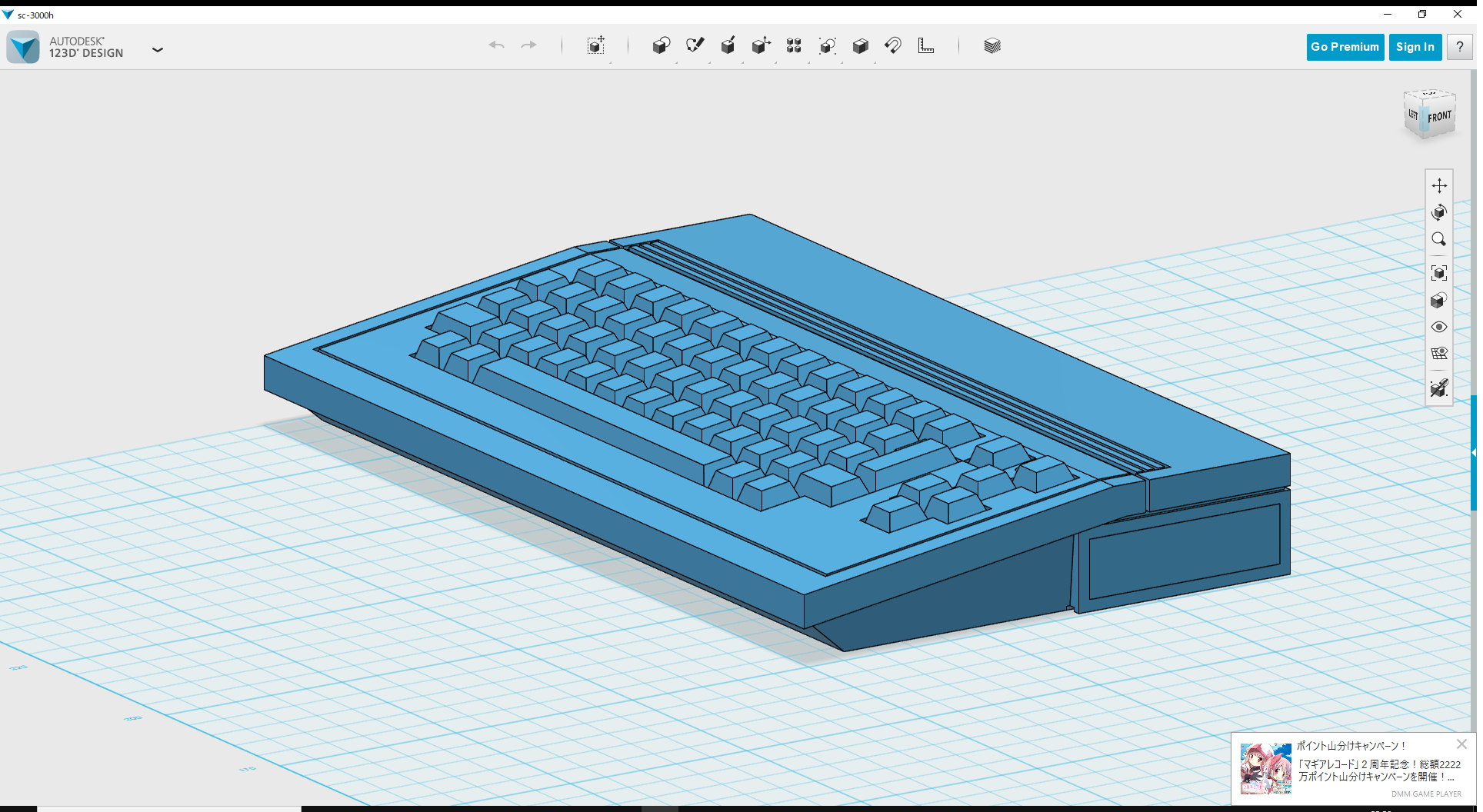Open the Help menu

[x=1459, y=47]
